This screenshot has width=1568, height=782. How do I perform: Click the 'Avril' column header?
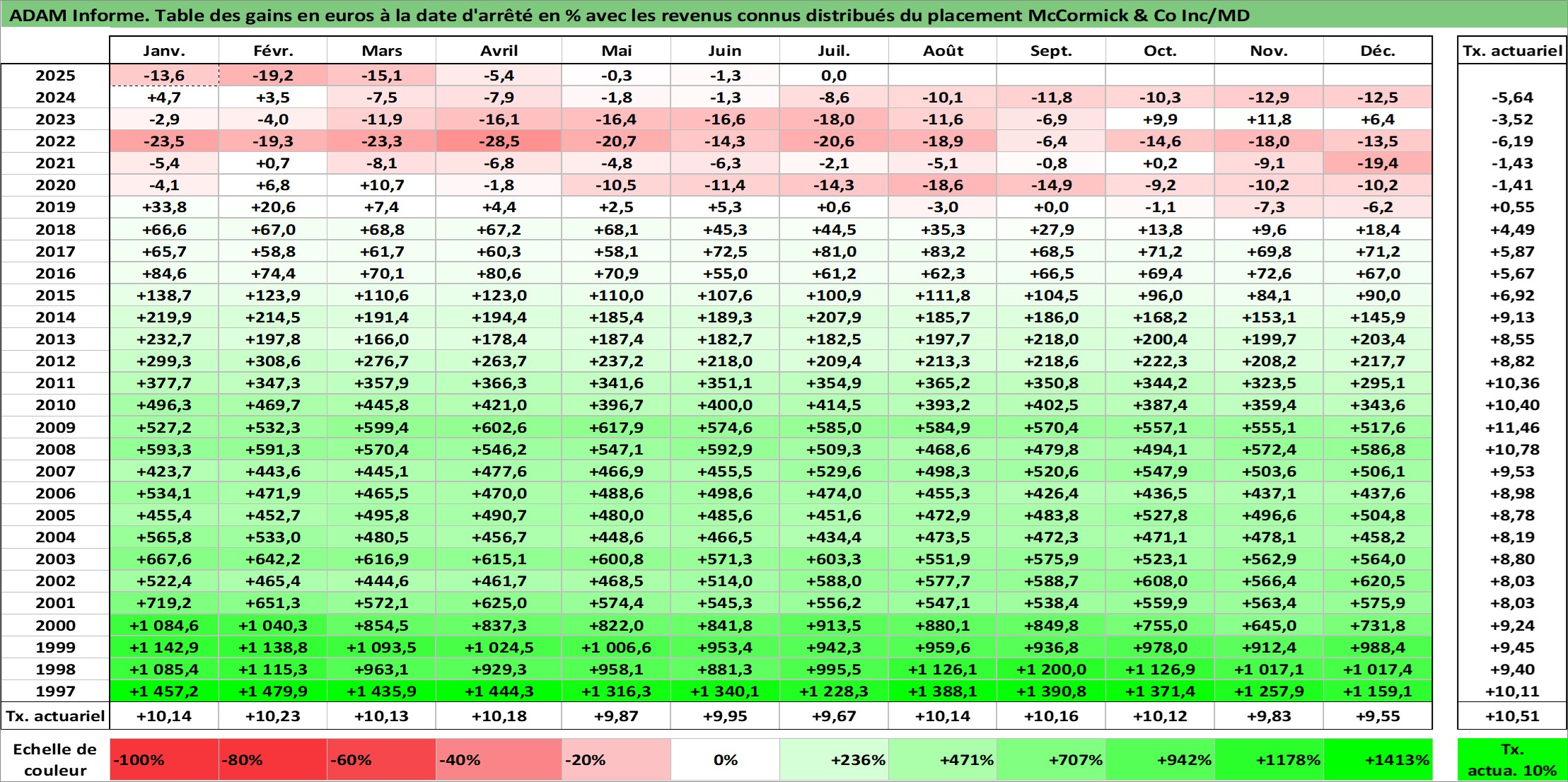[x=499, y=50]
